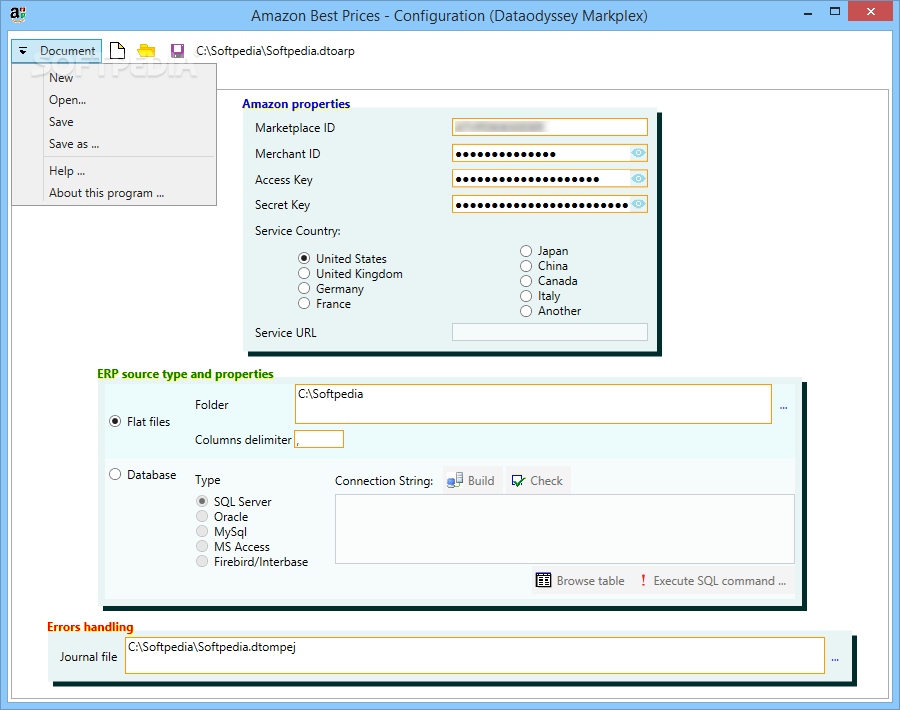The image size is (900, 710).
Task: Click the Amazon properties heading
Action: click(296, 104)
